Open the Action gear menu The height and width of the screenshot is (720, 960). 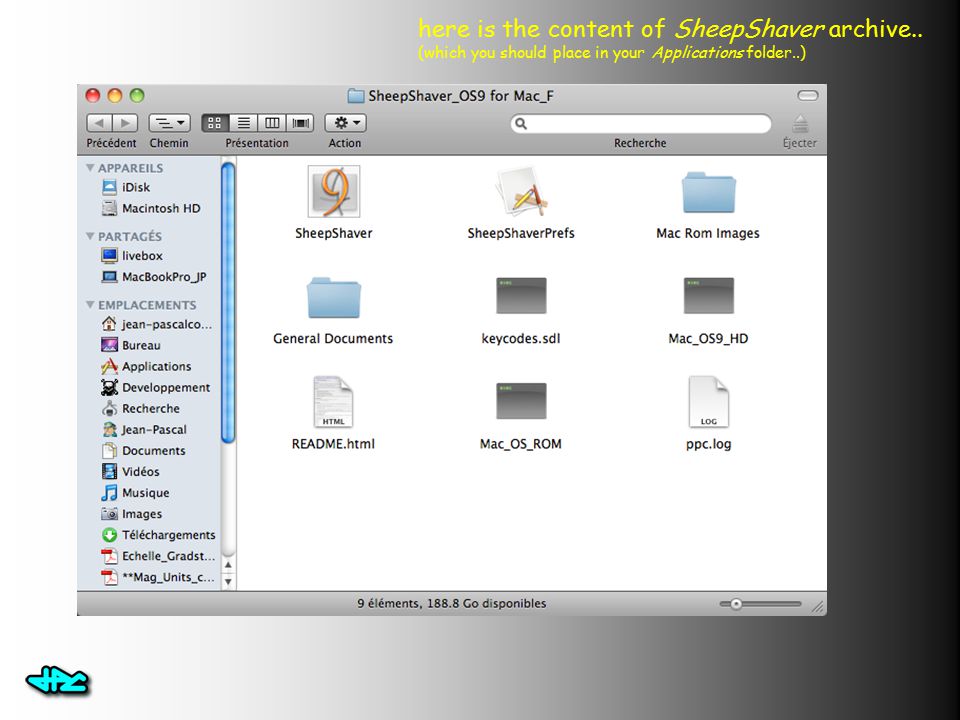(x=345, y=123)
